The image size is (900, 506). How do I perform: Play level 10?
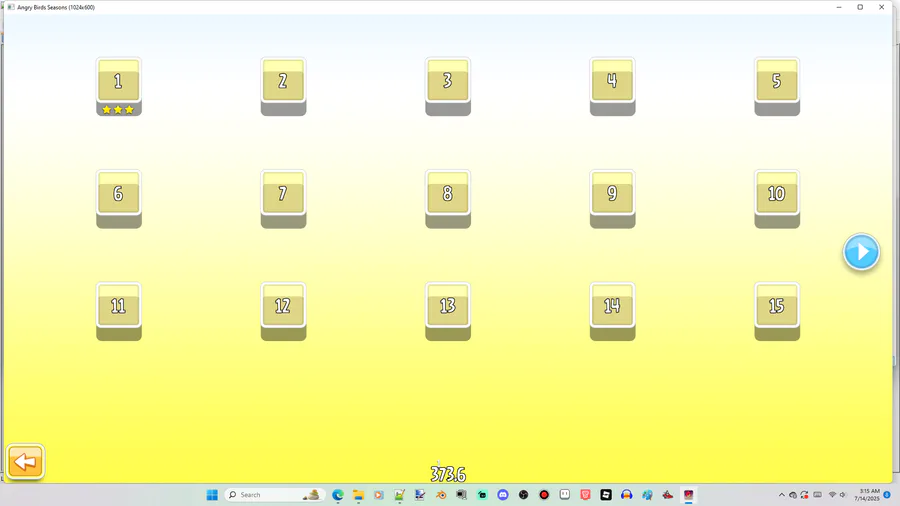coord(777,198)
